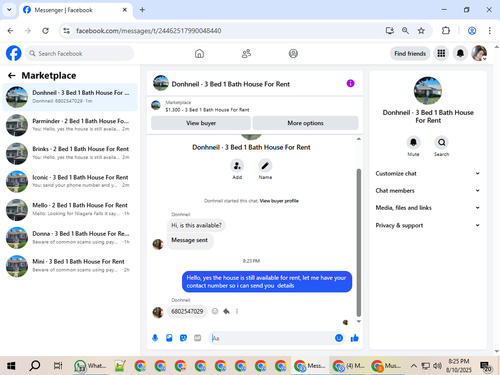Bookmark this page with star icon
The image size is (500, 375).
point(421,31)
